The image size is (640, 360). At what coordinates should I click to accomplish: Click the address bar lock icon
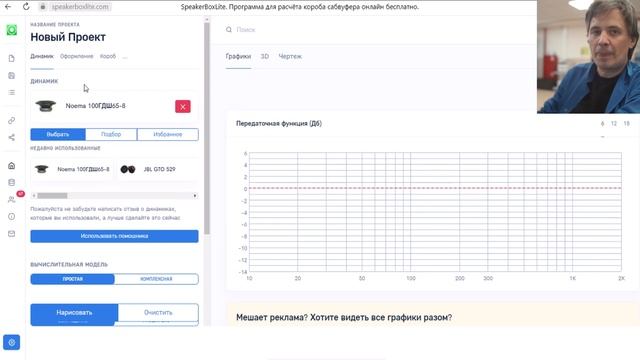pos(43,7)
